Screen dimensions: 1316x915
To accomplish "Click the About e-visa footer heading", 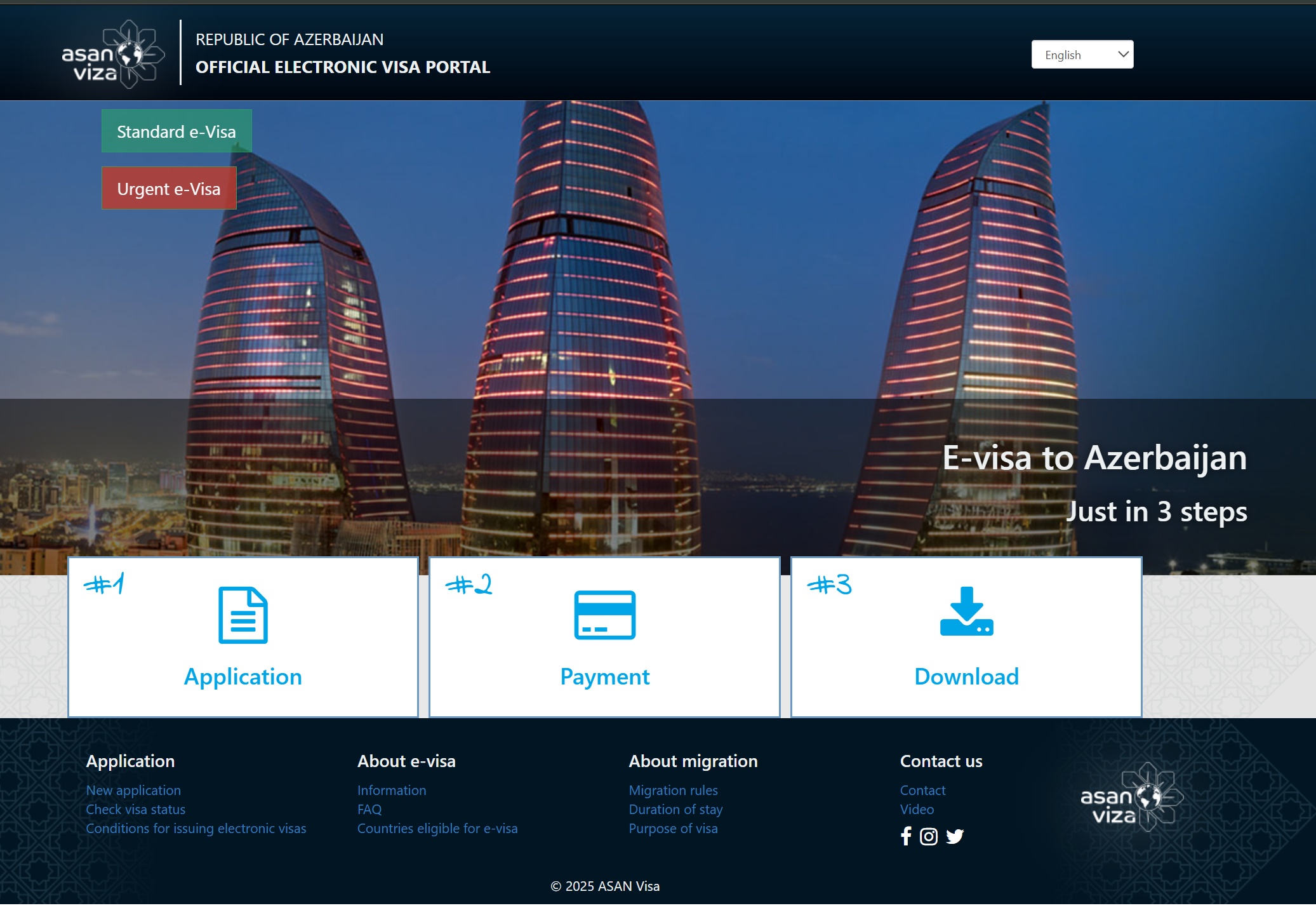I will pos(406,761).
